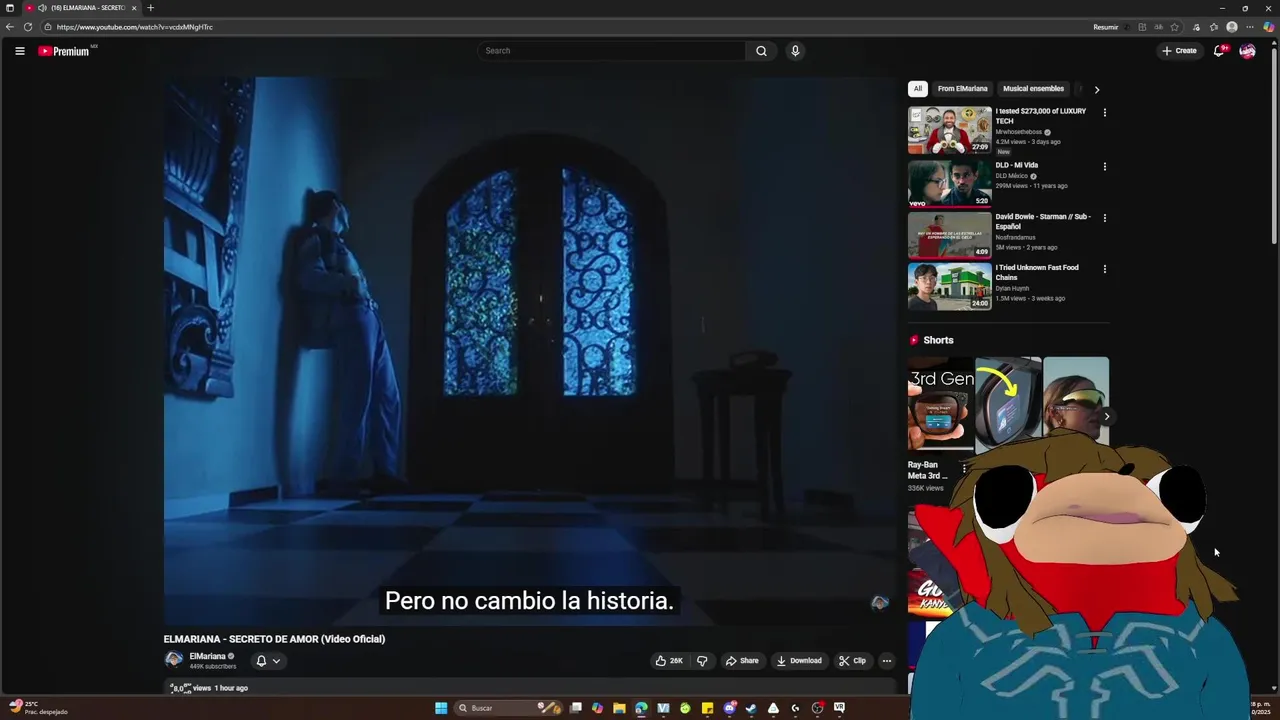Screen dimensions: 1280x720
Task: Open the Create button
Action: coord(1179,51)
